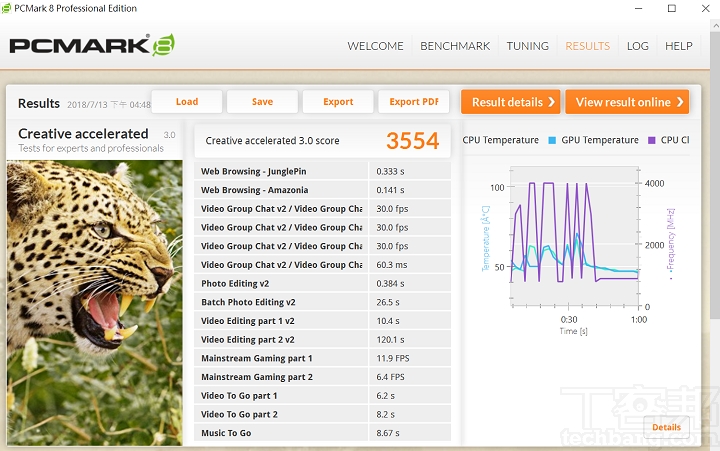Click the temperature and frequency chart

(x=575, y=237)
